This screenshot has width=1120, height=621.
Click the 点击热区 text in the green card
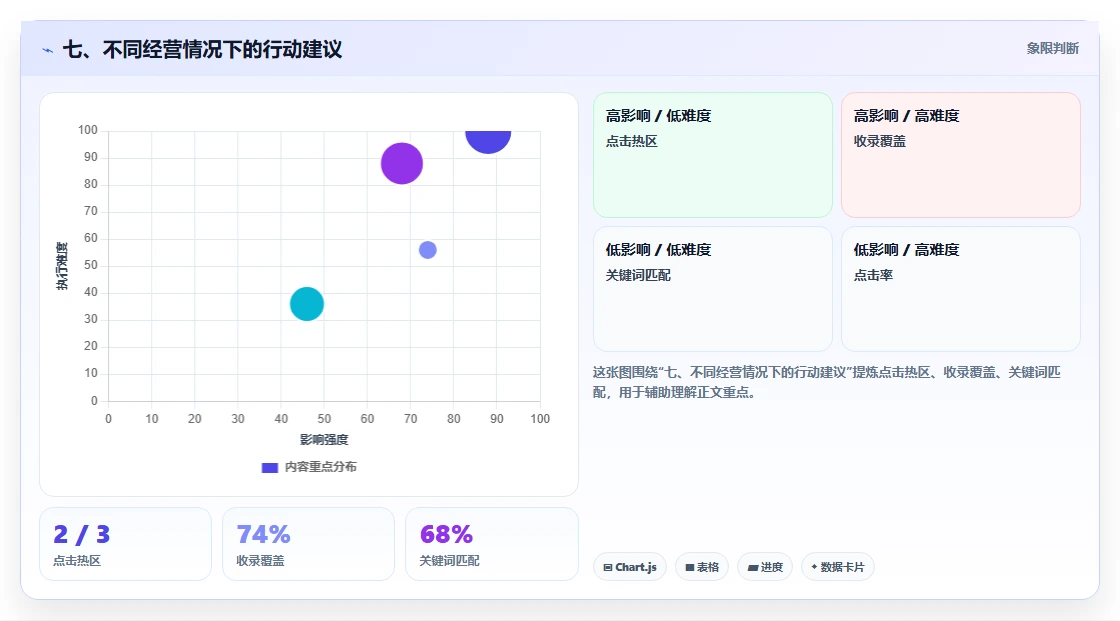click(x=631, y=141)
